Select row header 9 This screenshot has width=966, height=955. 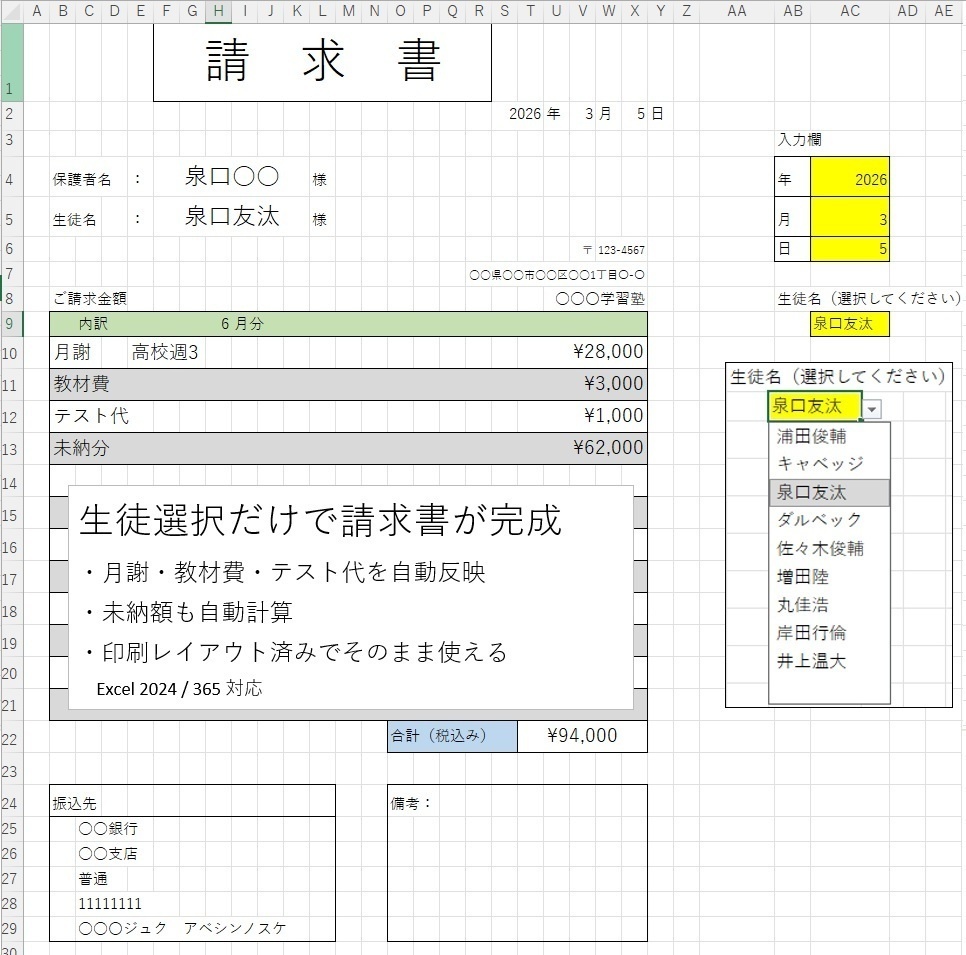point(11,324)
